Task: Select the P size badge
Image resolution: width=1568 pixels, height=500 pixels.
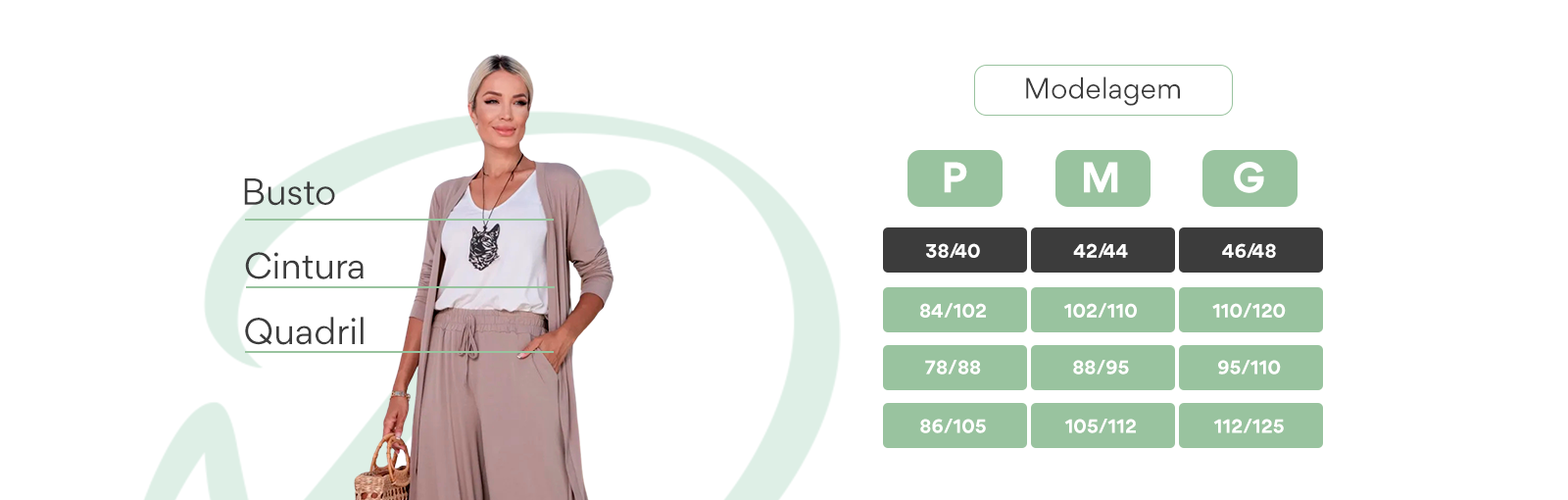Action: click(955, 178)
